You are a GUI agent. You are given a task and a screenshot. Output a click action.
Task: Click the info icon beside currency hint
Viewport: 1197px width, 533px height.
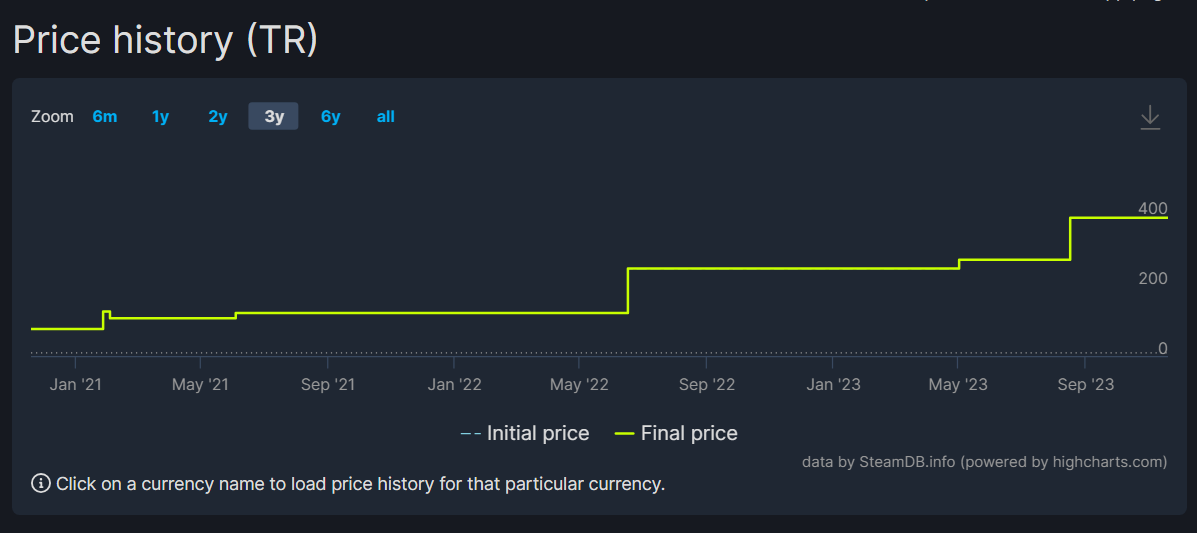point(41,484)
